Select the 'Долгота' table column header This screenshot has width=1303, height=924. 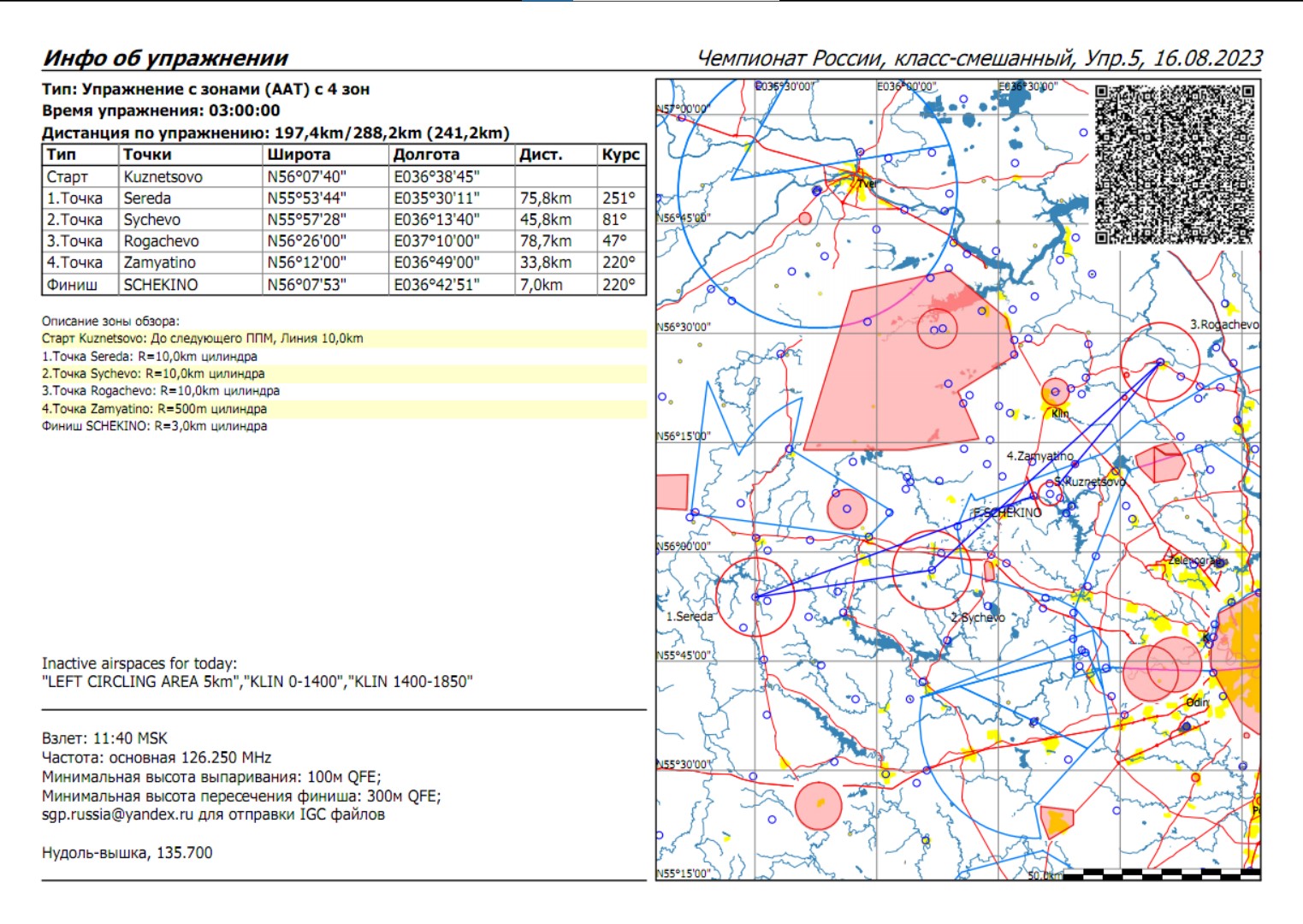pos(426,155)
